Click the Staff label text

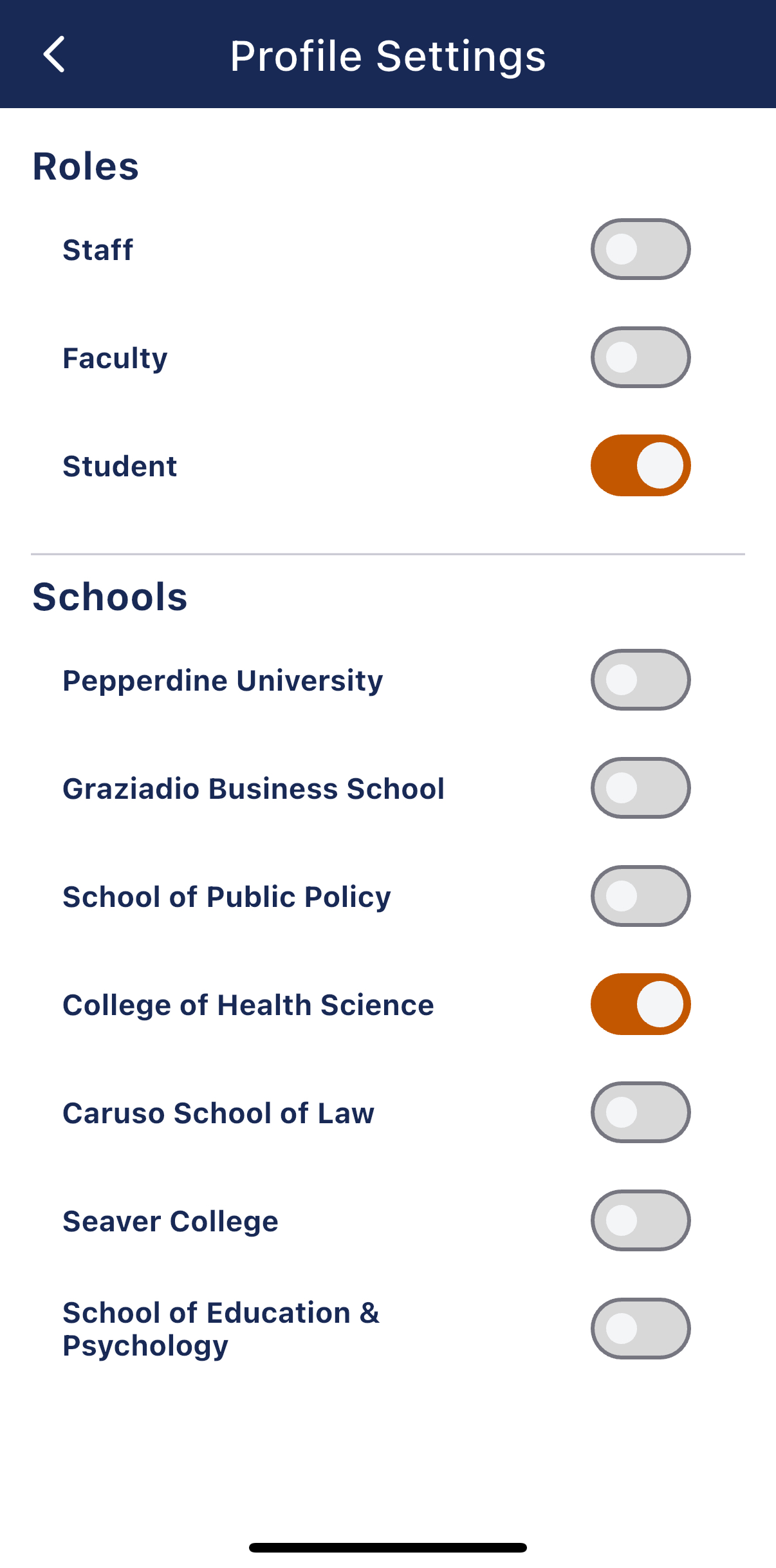coord(98,250)
